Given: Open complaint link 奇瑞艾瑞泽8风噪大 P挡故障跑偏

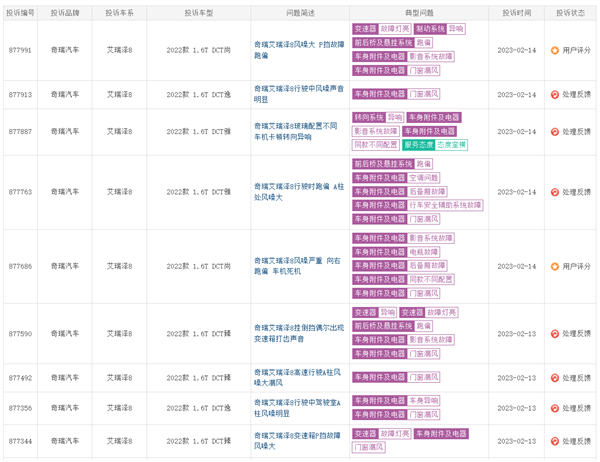Looking at the screenshot, I should tap(299, 50).
